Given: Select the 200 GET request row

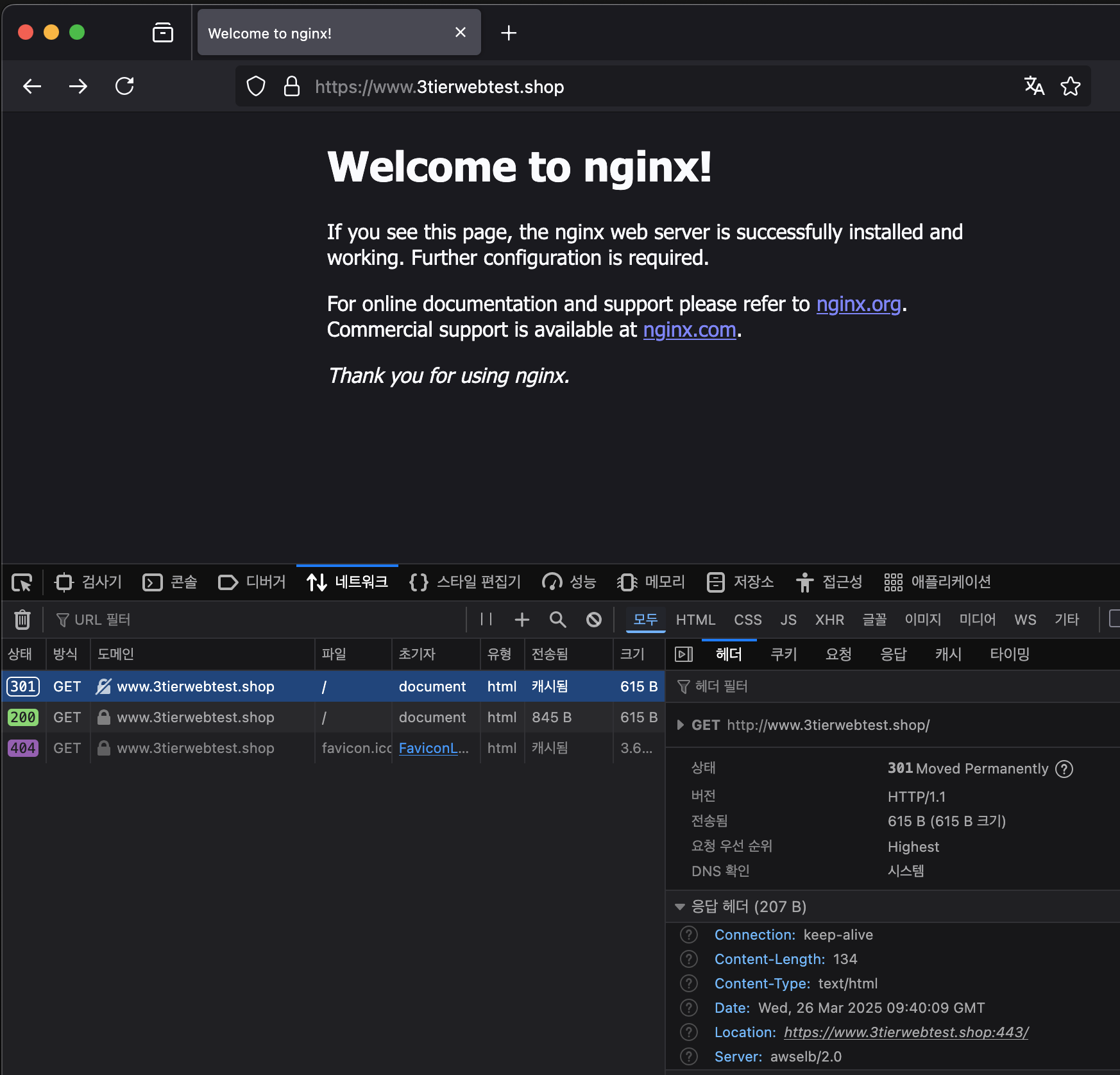Looking at the screenshot, I should (333, 717).
